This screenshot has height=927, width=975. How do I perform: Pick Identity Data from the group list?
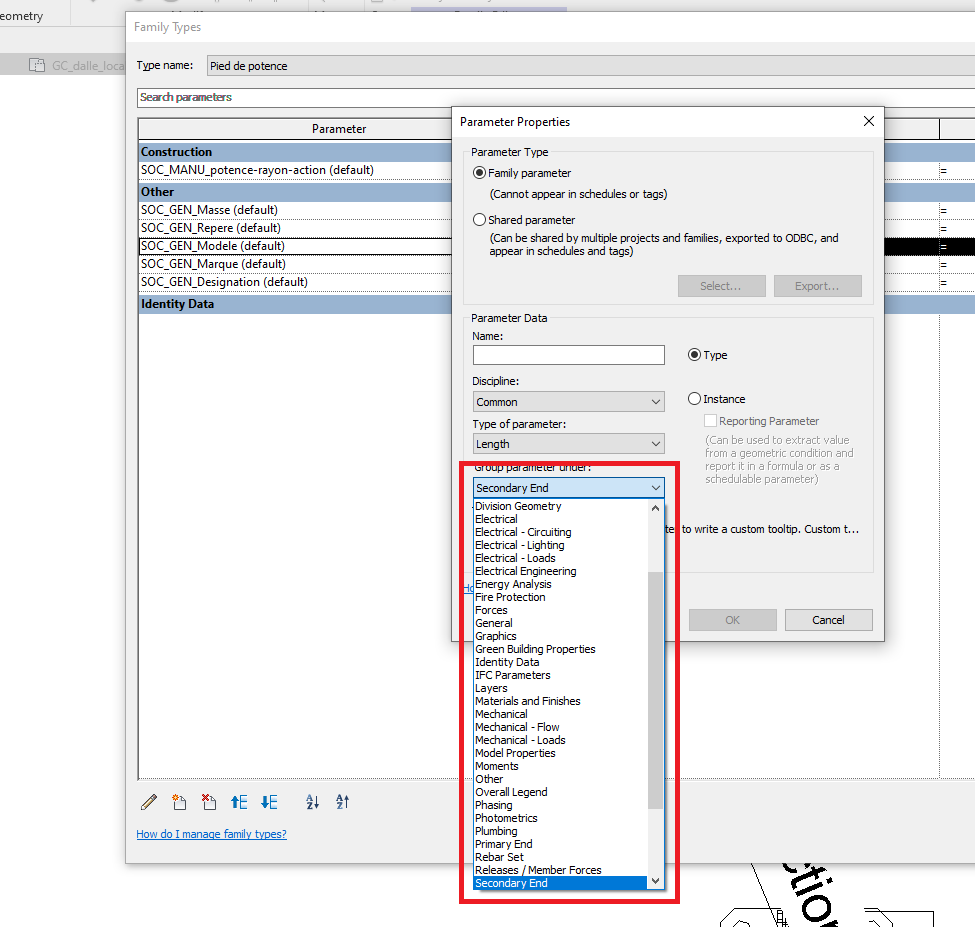tap(507, 662)
